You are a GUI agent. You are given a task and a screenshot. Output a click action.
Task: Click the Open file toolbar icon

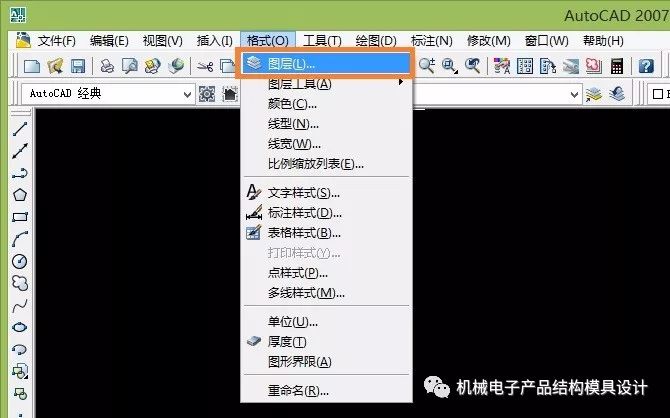tap(55, 67)
